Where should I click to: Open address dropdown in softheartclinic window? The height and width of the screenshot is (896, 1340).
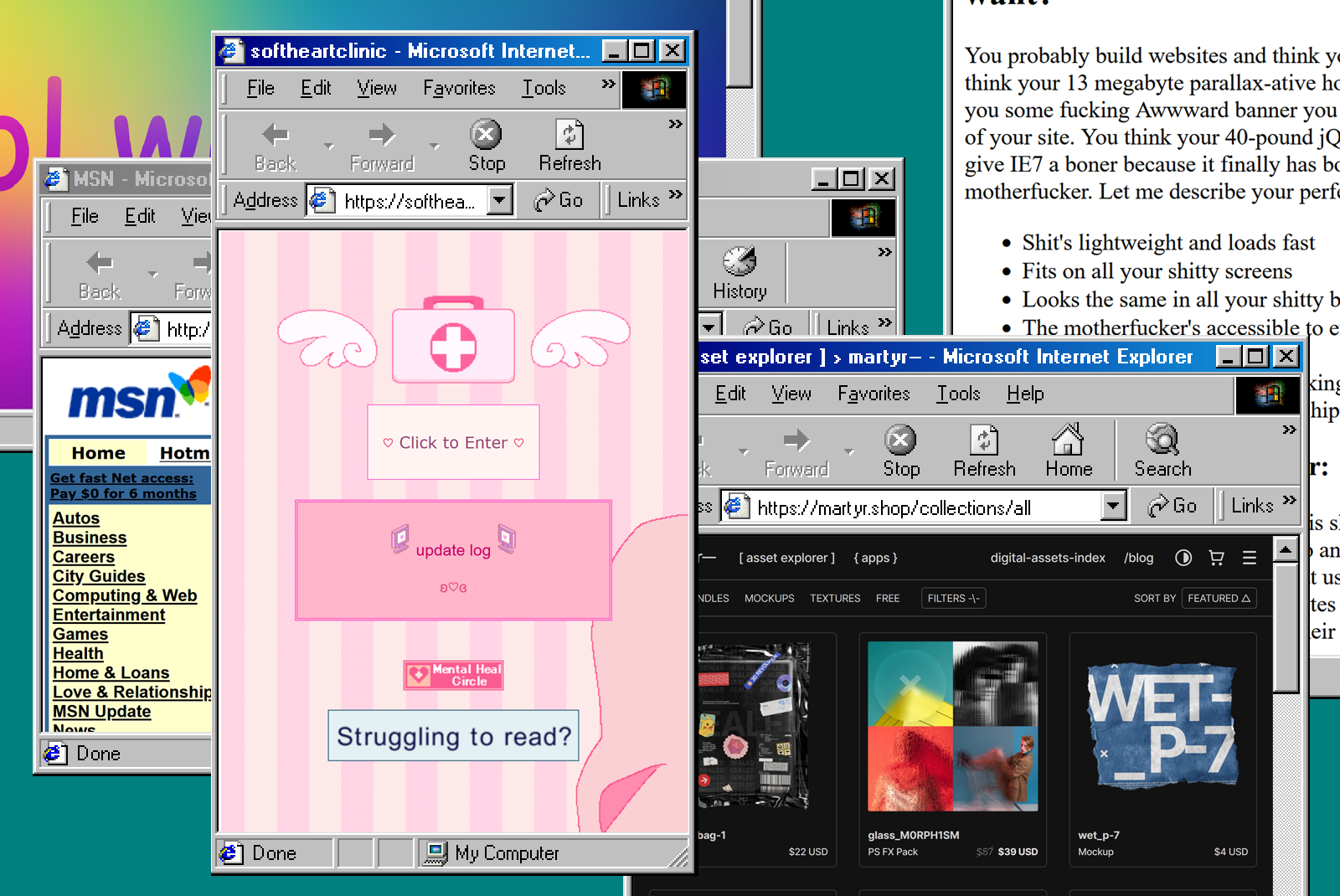point(500,200)
